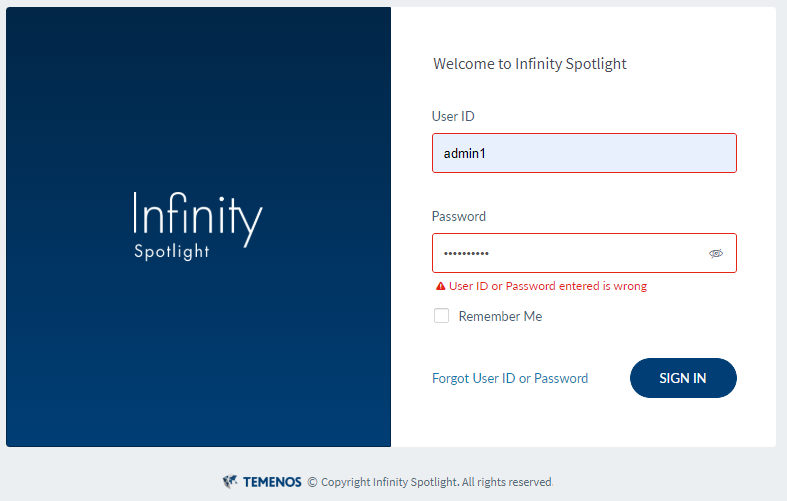Open Forgot User ID or Password link
The image size is (787, 501).
tap(510, 378)
